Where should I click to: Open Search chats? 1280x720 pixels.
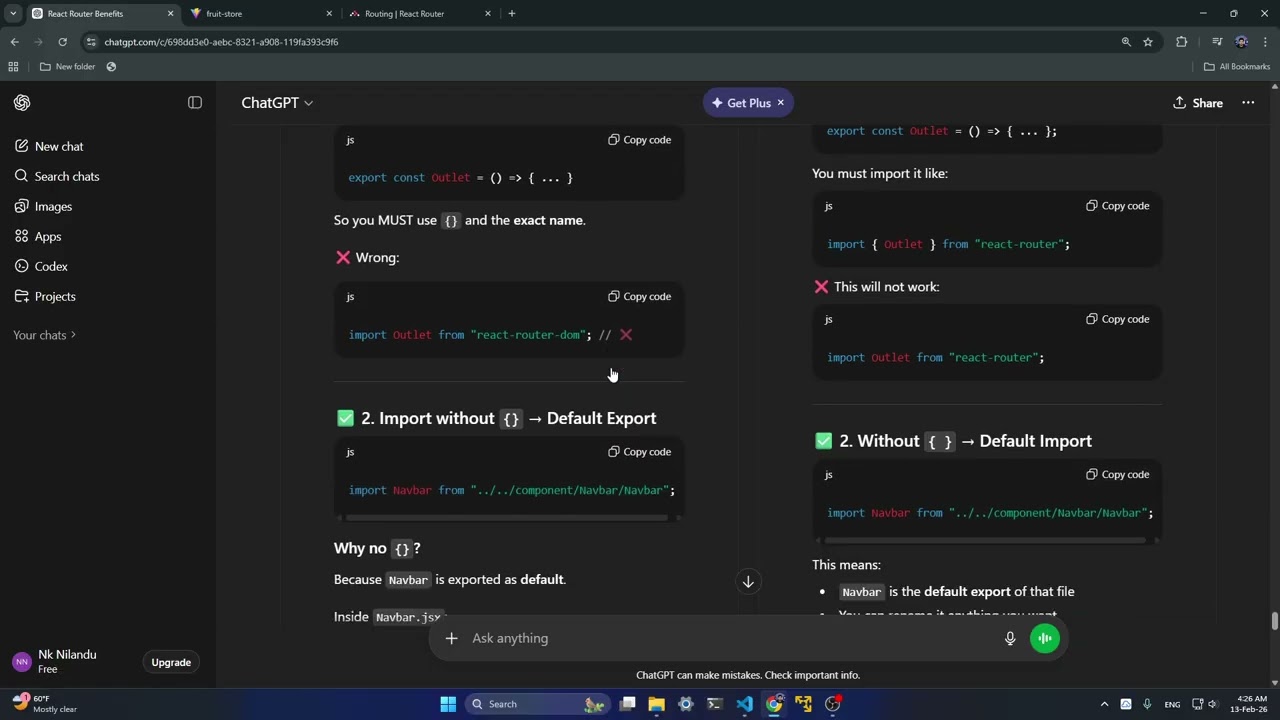(x=67, y=176)
